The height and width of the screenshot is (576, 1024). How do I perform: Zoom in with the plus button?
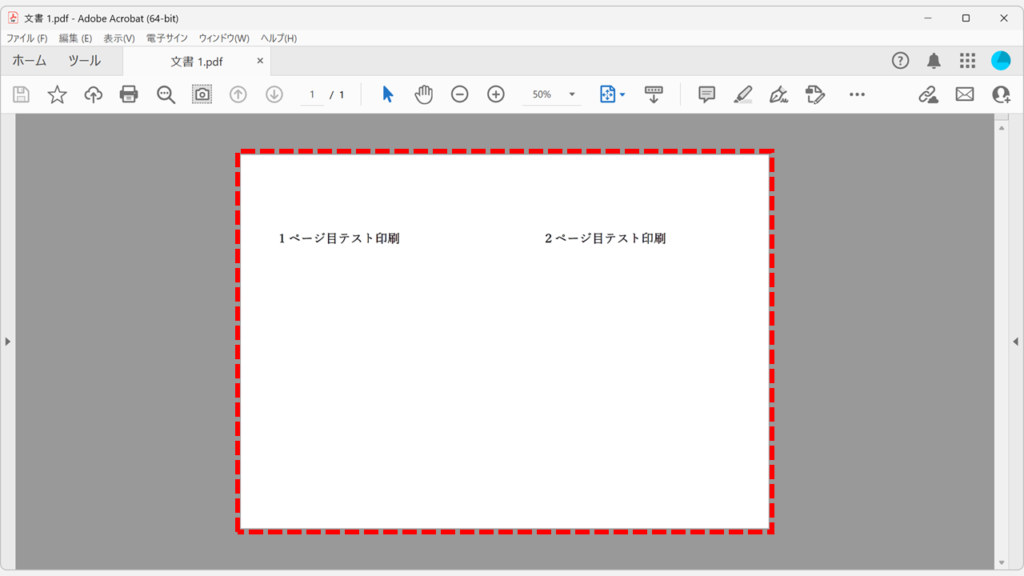pyautogui.click(x=496, y=95)
